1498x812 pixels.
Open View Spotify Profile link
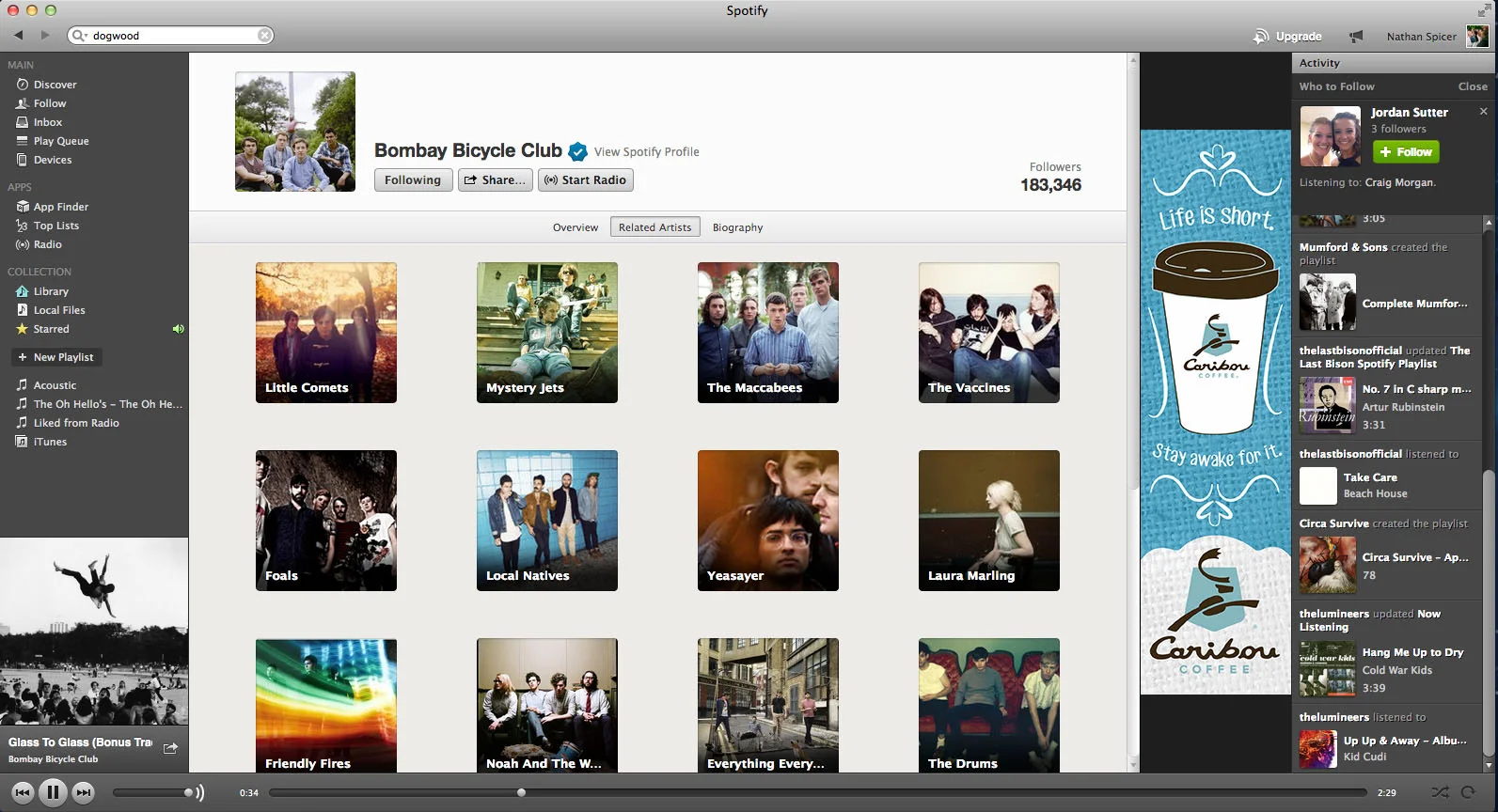(x=646, y=151)
